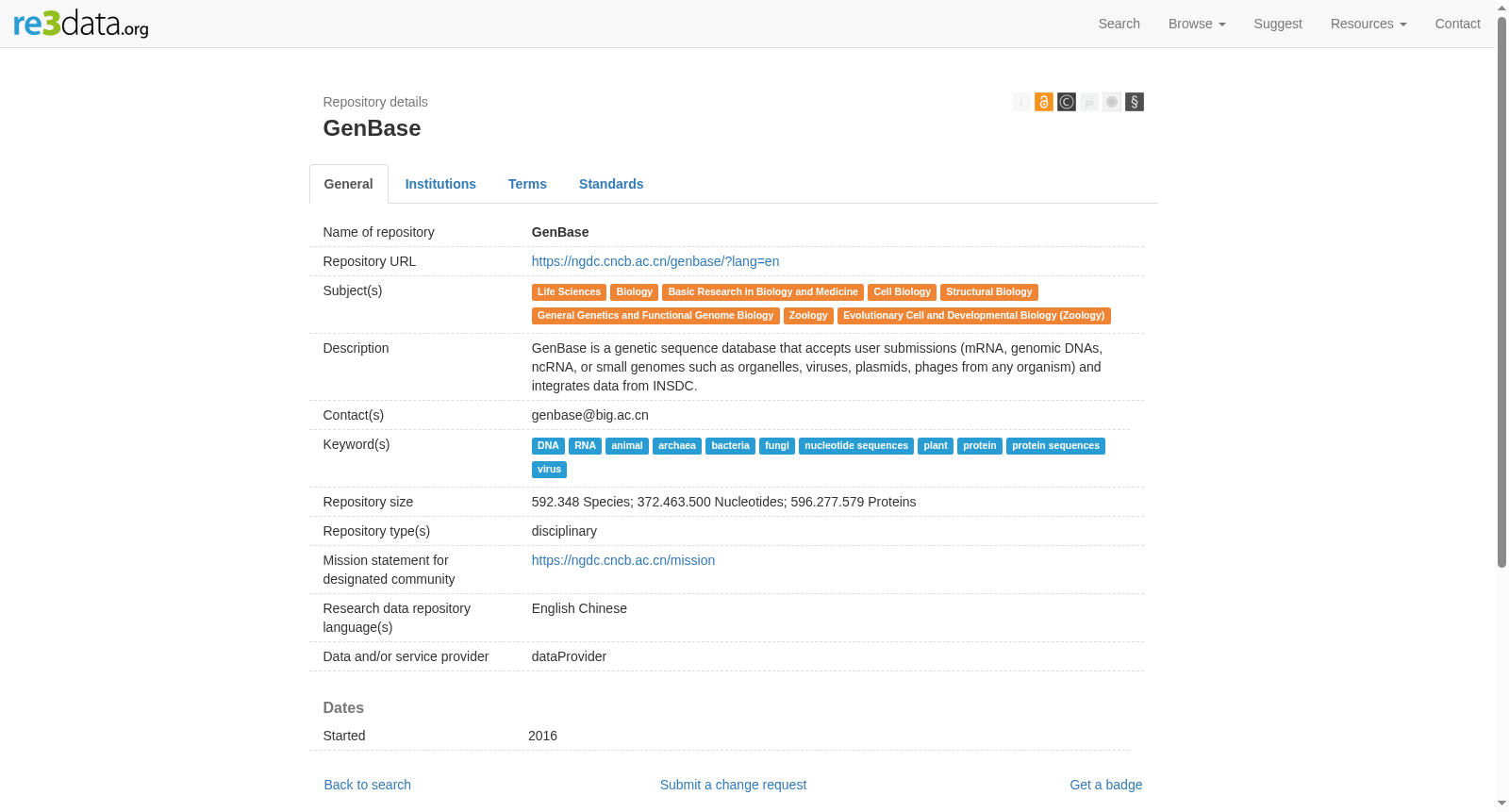The height and width of the screenshot is (812, 1509).
Task: Click General Genetics and Functional Genome Biology tag
Action: pos(655,316)
